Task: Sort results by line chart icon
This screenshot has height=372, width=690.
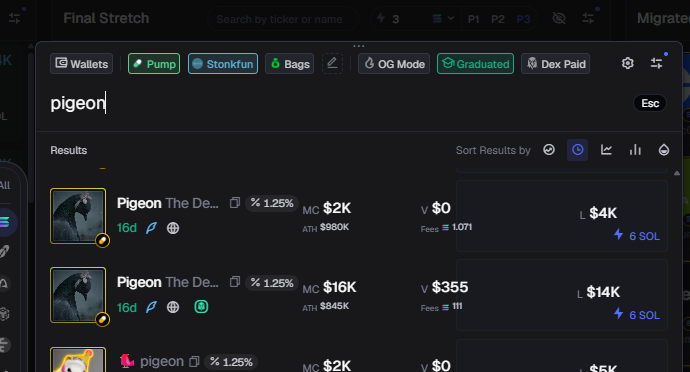Action: tap(606, 150)
